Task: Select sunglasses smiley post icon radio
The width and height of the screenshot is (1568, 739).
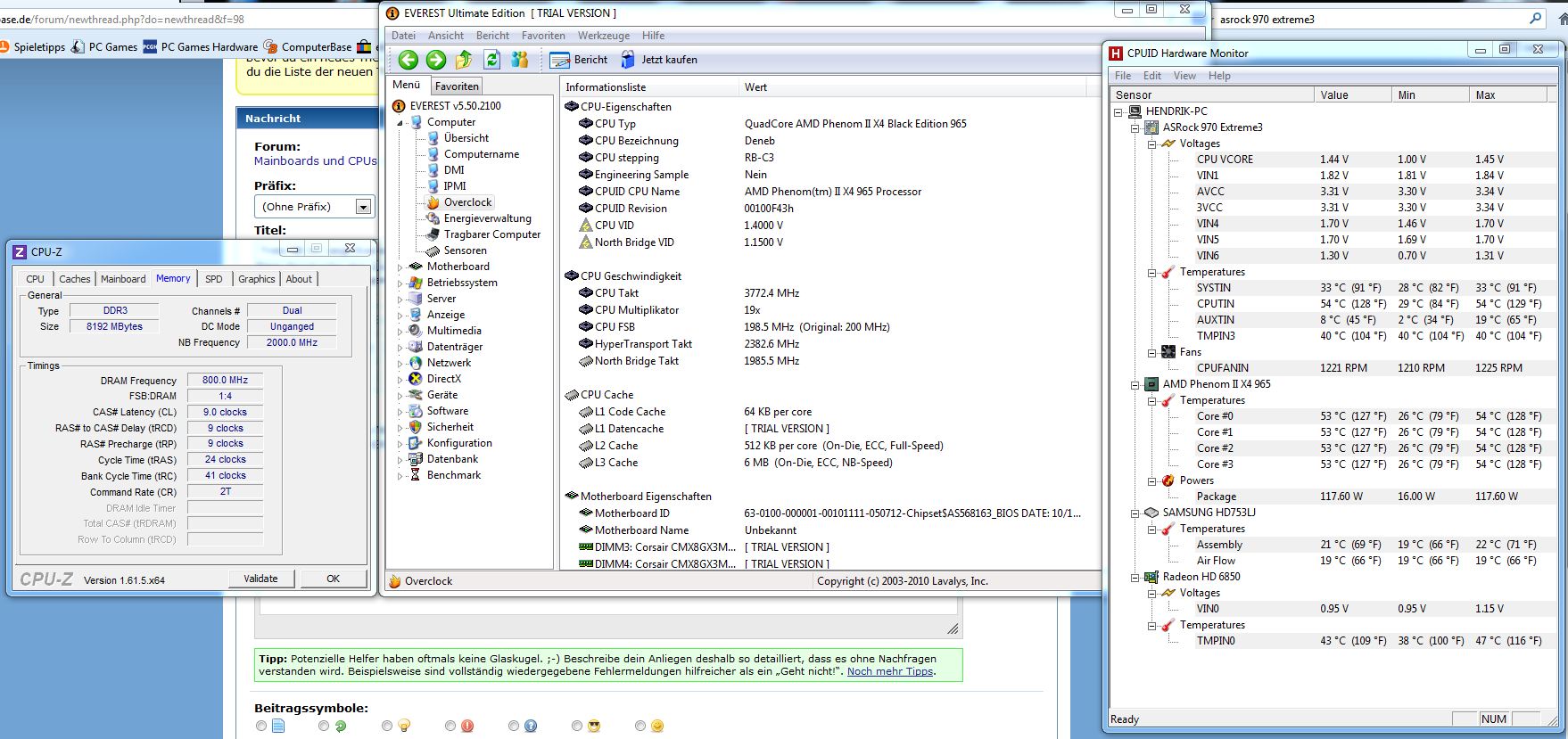Action: click(577, 727)
